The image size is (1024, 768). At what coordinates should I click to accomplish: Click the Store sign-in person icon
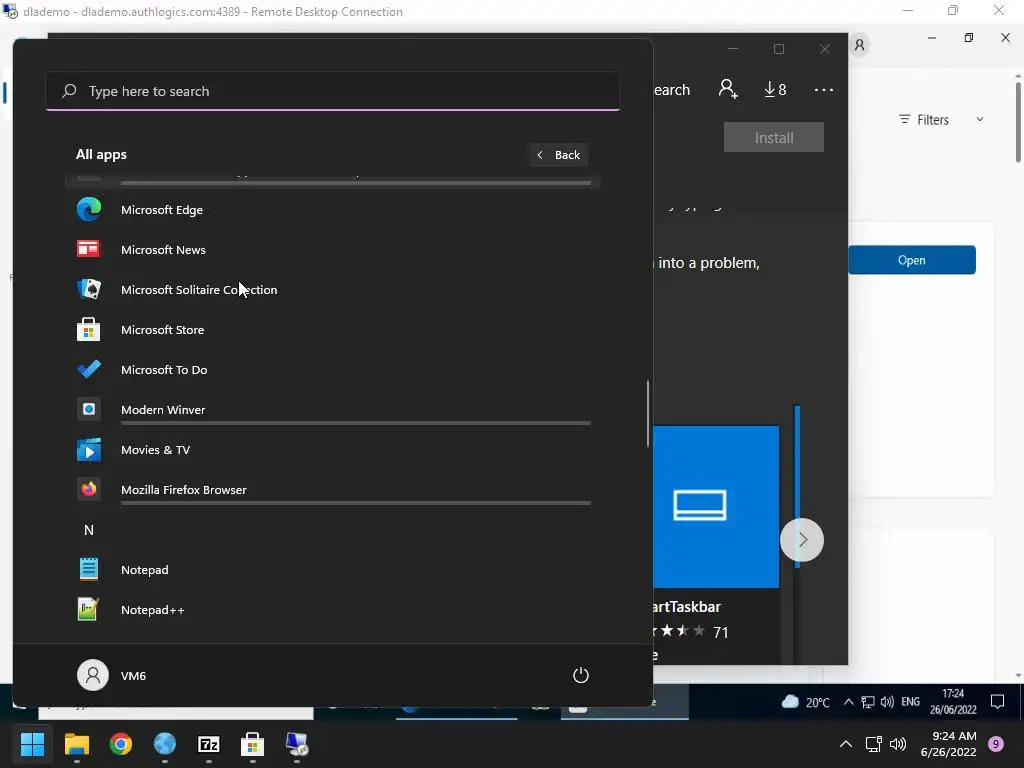click(728, 89)
